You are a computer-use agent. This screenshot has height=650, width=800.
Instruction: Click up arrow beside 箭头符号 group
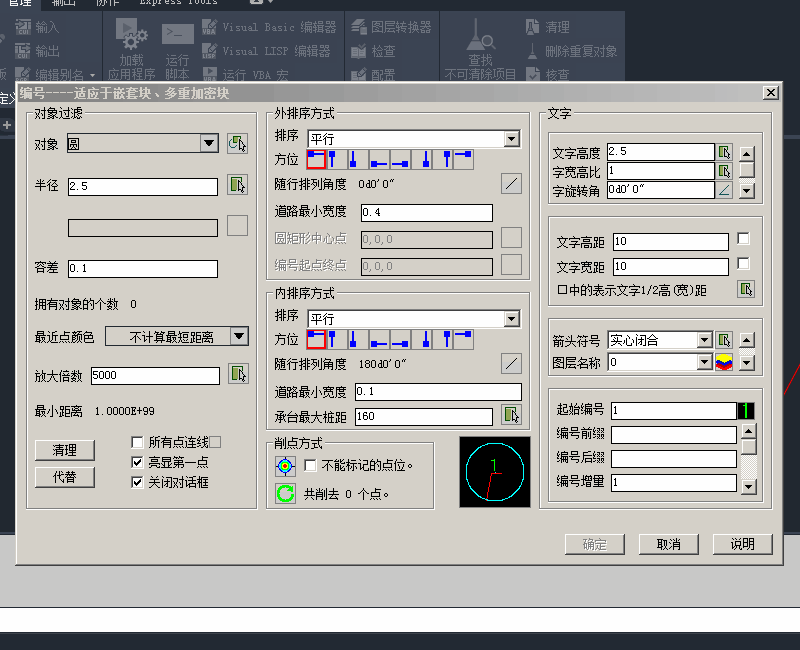pyautogui.click(x=746, y=340)
